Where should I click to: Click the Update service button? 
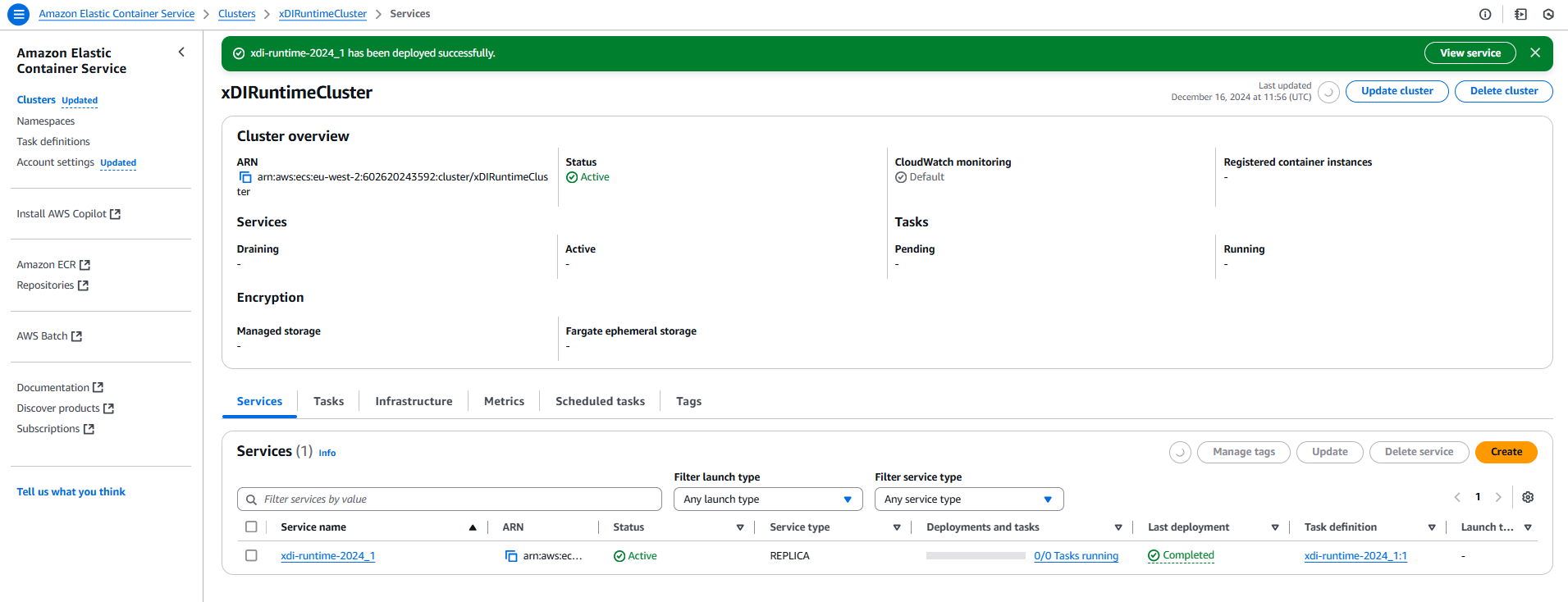[x=1329, y=452]
